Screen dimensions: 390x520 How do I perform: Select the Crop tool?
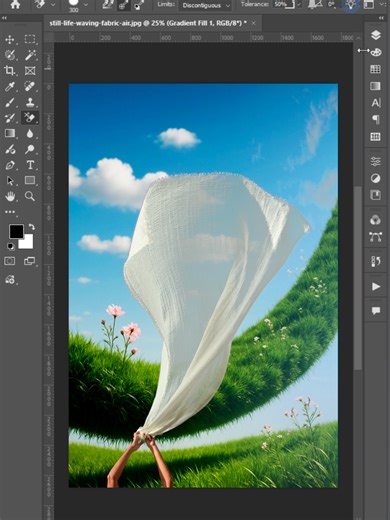pos(10,71)
